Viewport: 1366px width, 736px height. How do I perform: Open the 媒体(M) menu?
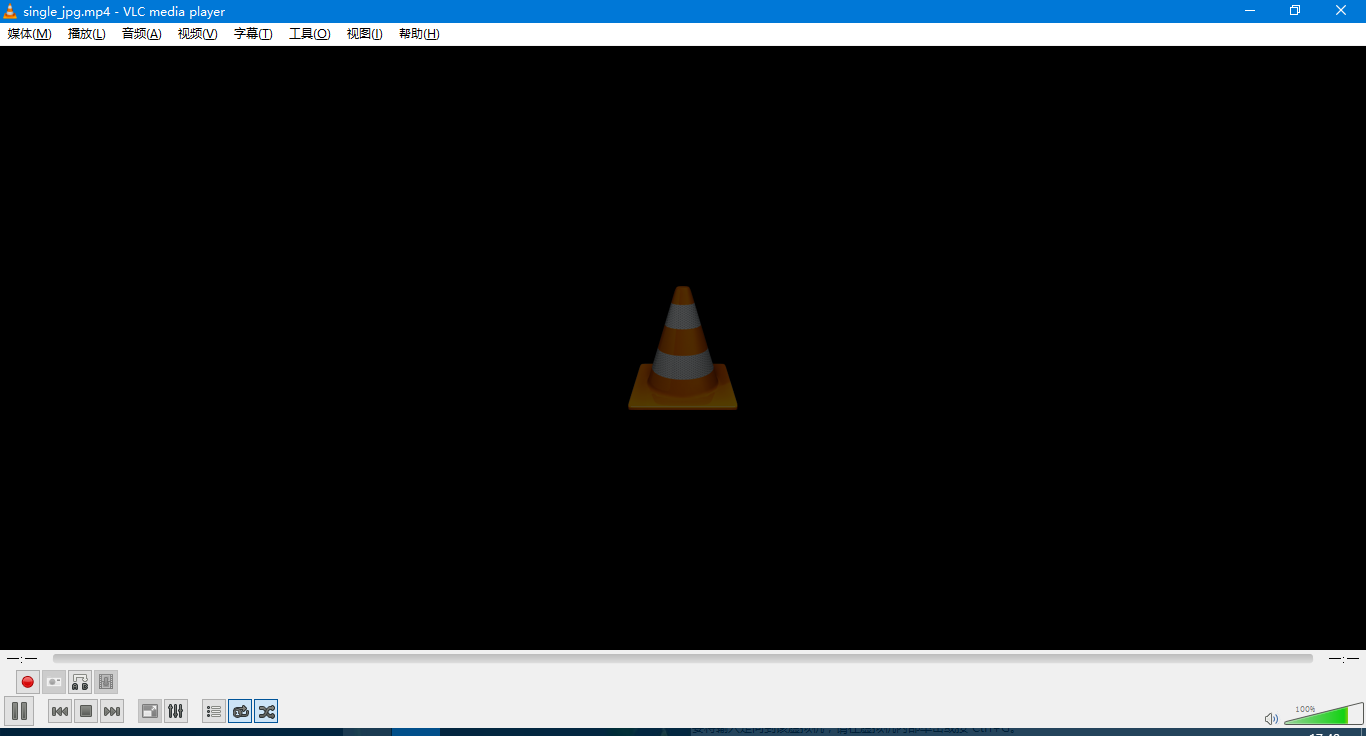click(x=29, y=34)
